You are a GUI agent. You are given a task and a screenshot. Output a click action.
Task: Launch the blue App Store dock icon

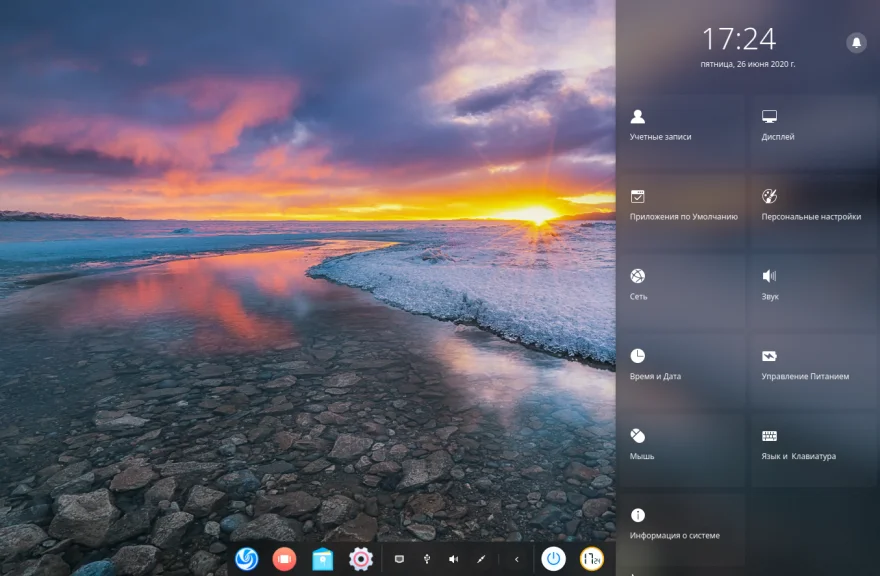pos(322,559)
